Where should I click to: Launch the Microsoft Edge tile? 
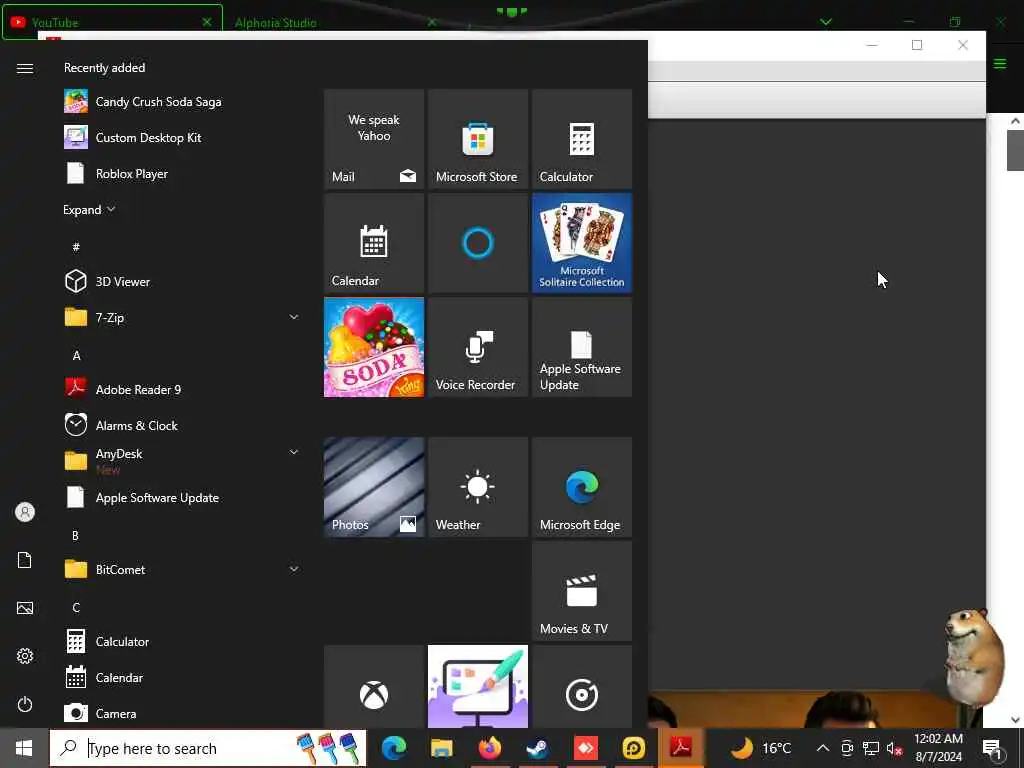click(582, 487)
